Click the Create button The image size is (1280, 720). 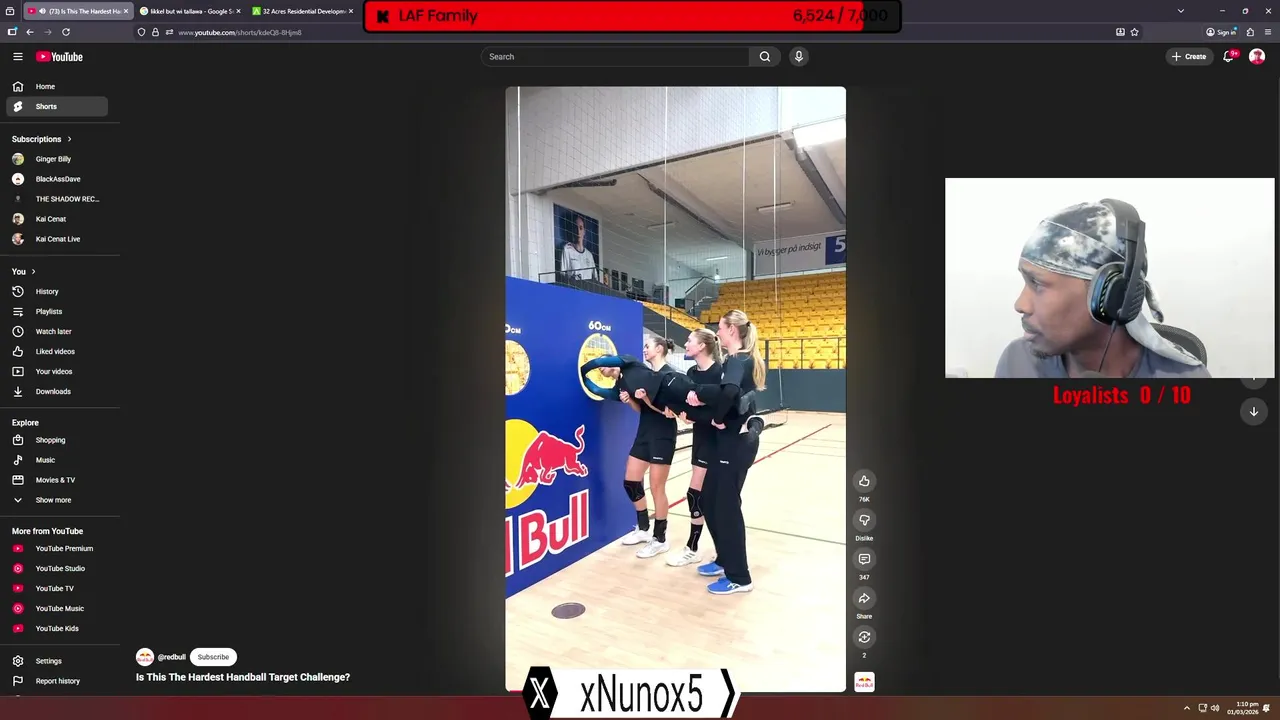[x=1189, y=57]
